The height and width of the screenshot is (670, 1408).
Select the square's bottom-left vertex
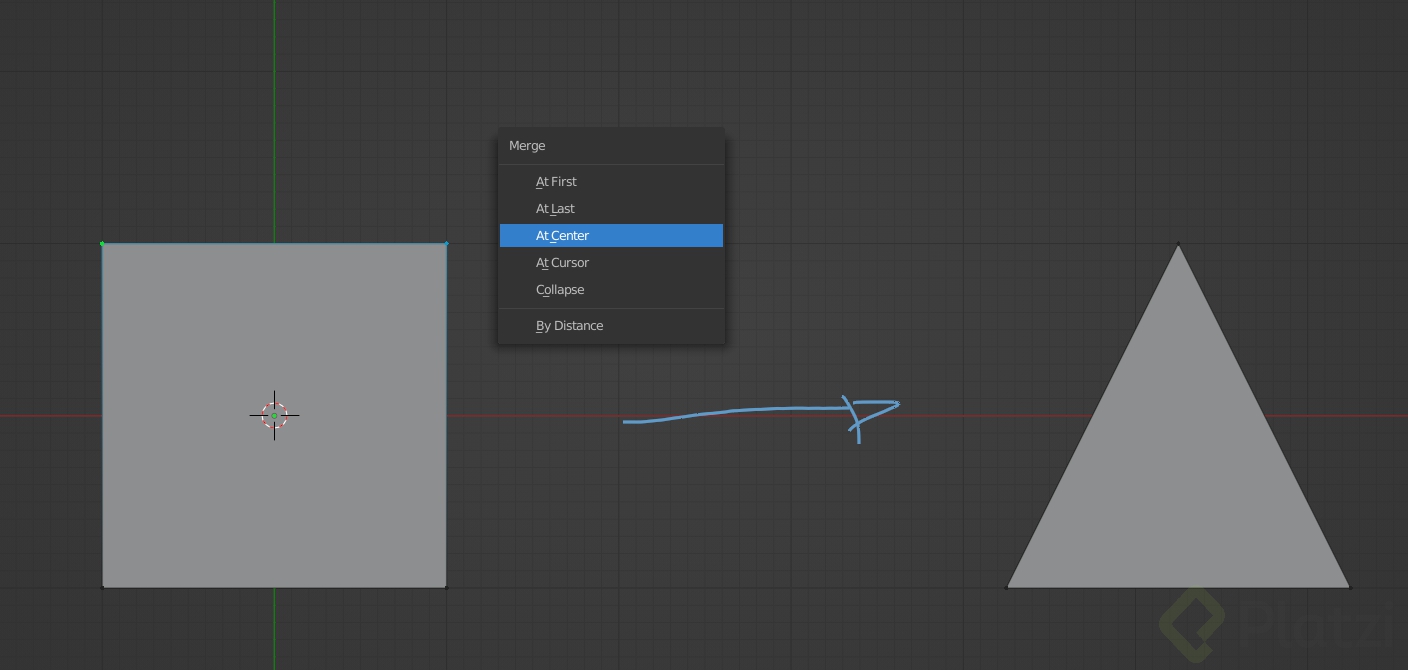tap(102, 587)
